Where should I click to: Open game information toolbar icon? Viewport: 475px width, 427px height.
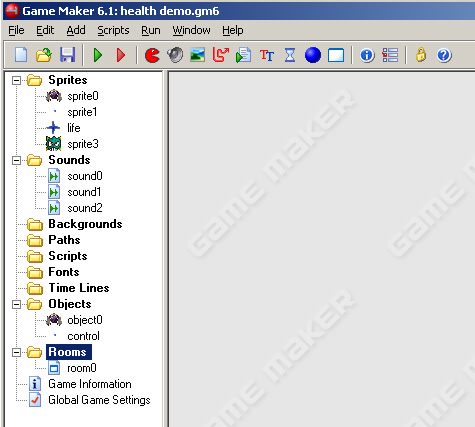pyautogui.click(x=367, y=55)
